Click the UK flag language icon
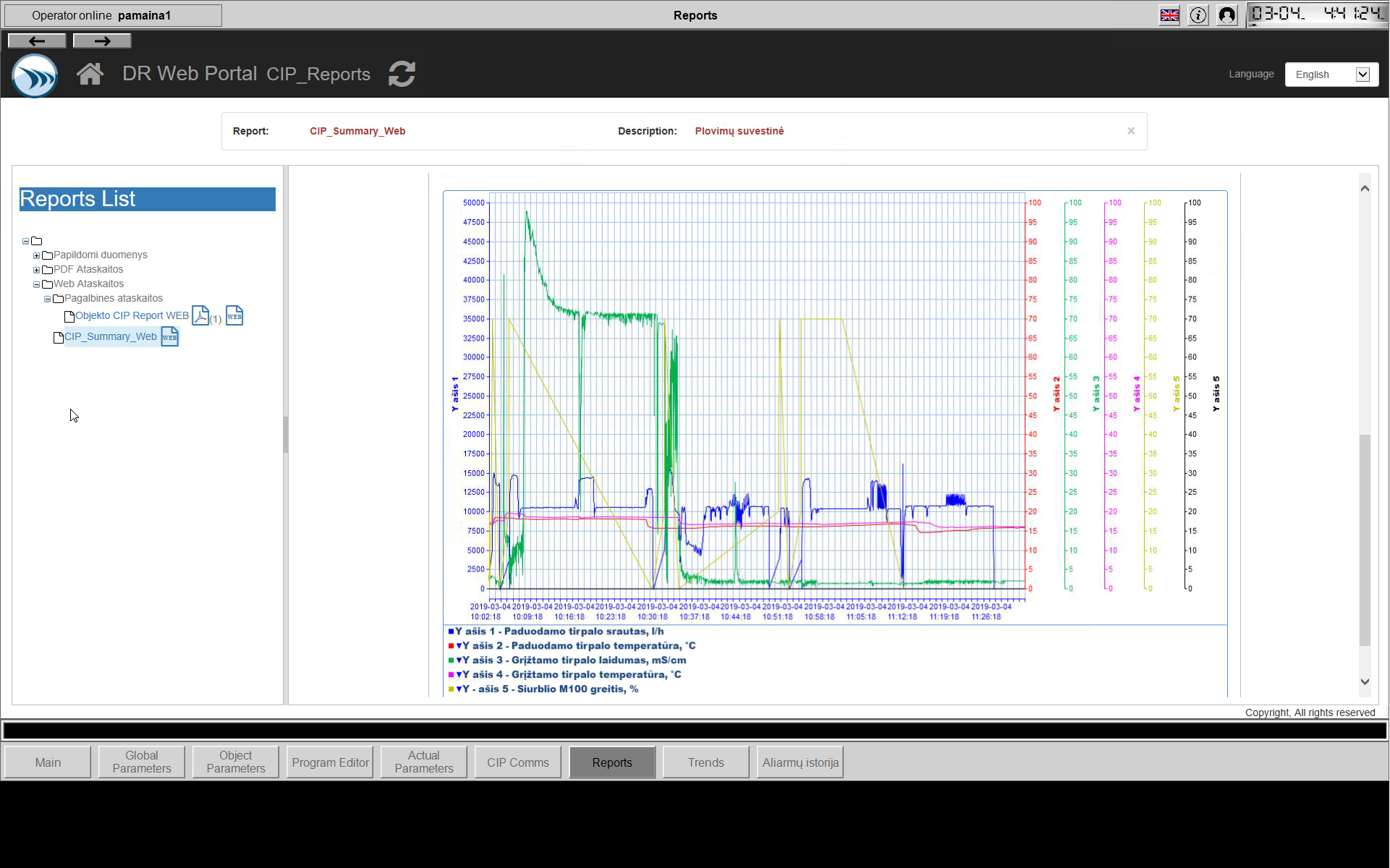The width and height of the screenshot is (1390, 868). tap(1169, 15)
